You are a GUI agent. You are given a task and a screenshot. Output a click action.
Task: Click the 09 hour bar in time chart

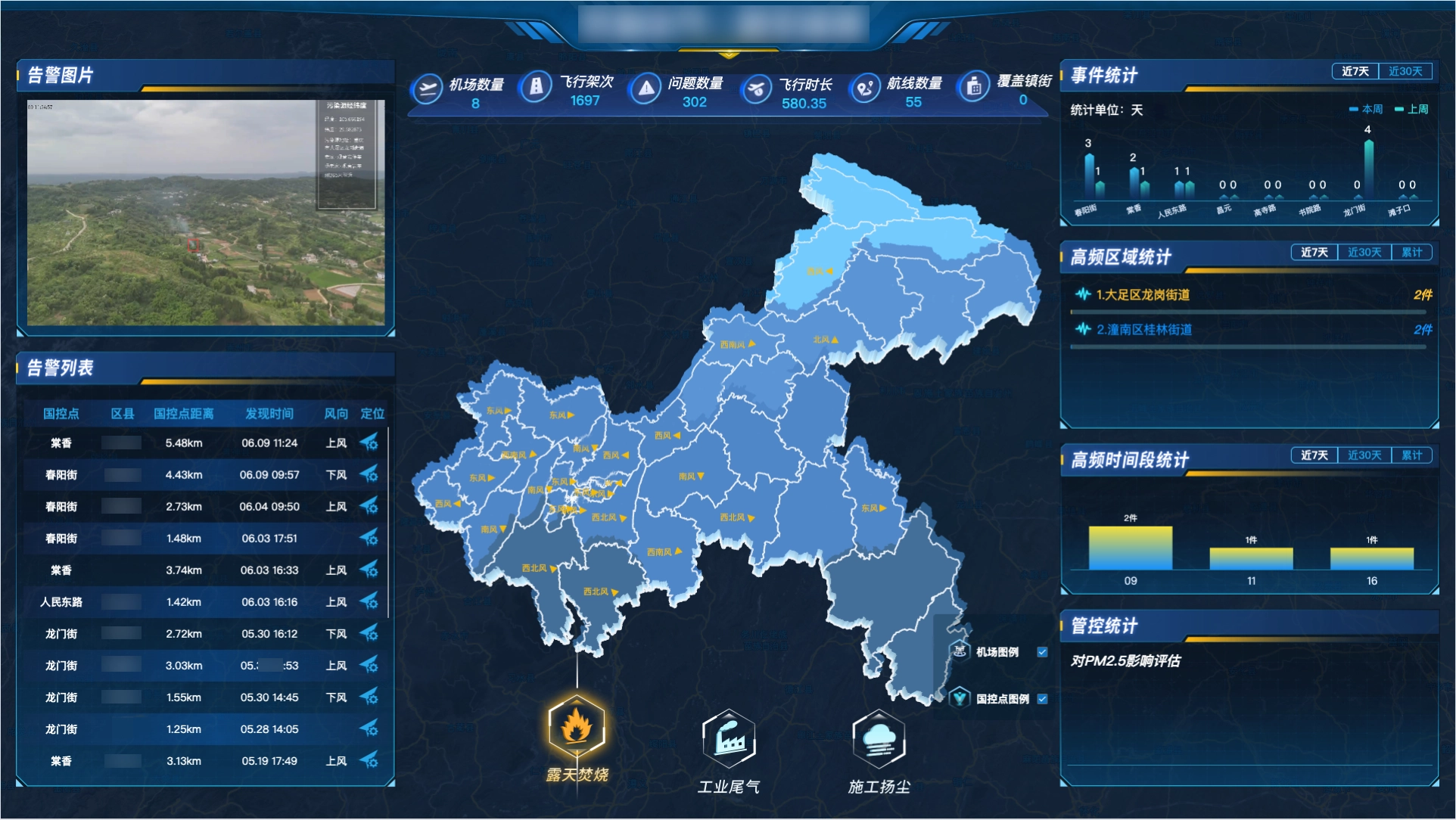1130,548
